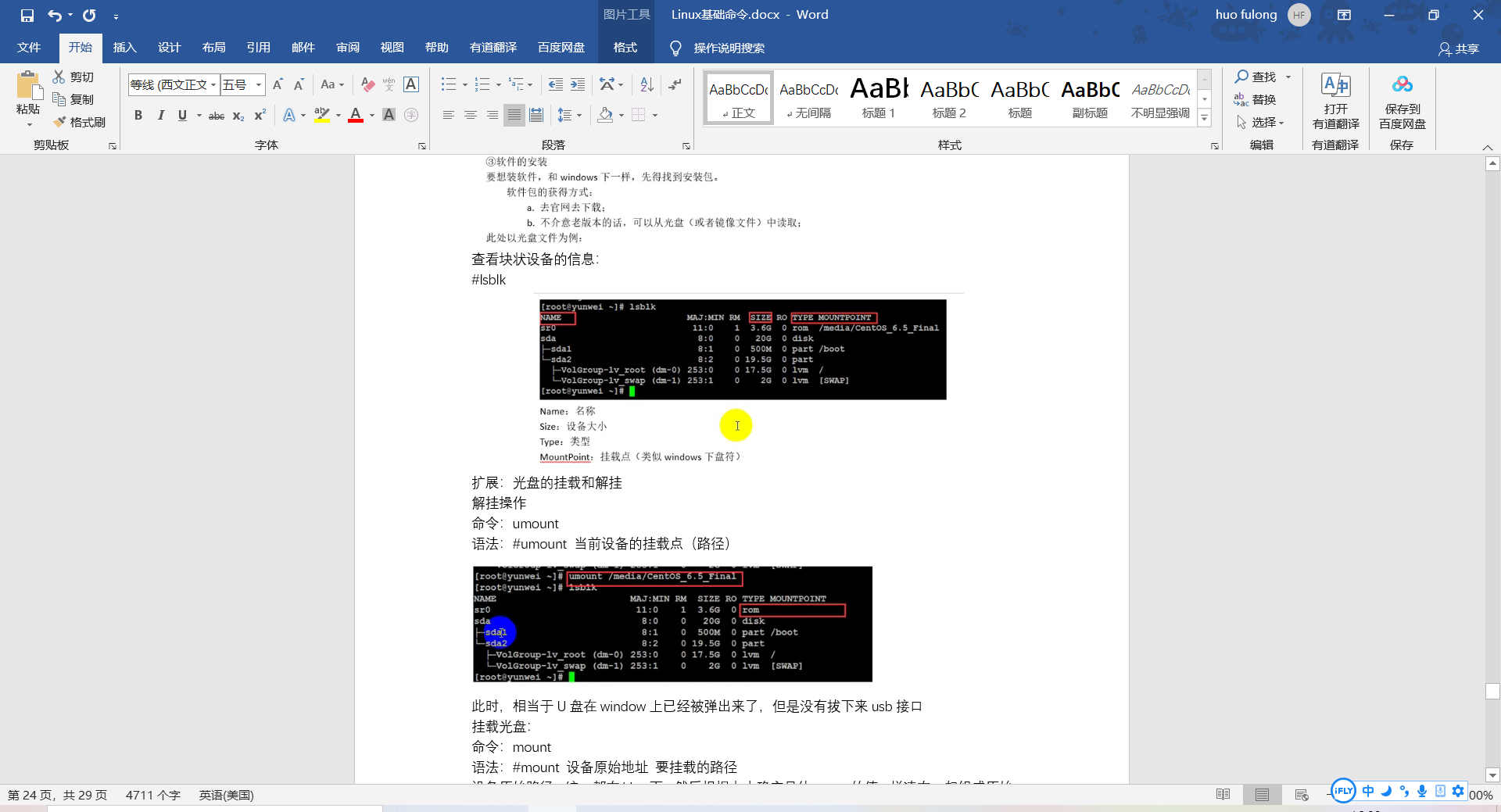The image size is (1501, 812).
Task: Apply italic formatting
Action: click(x=161, y=115)
